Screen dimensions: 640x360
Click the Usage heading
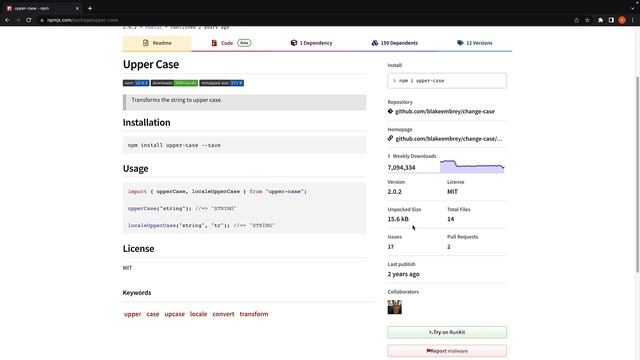point(136,169)
